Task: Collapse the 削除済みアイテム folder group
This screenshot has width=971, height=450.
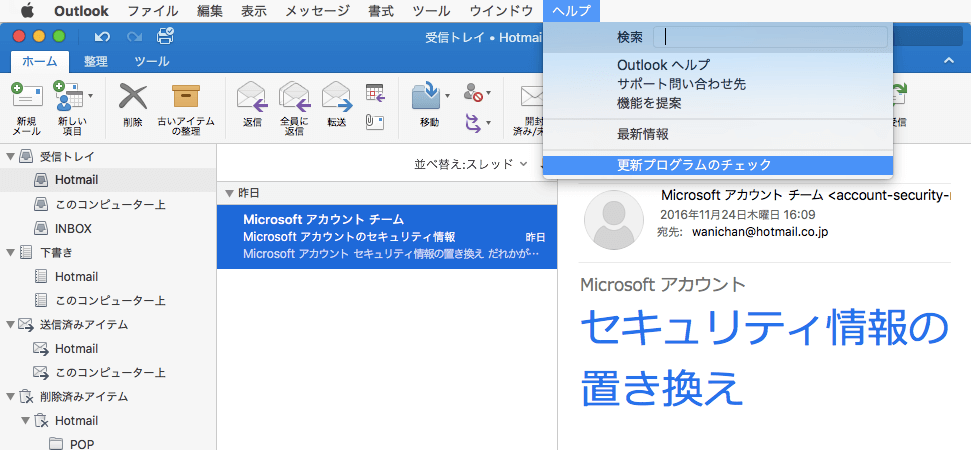Action: (9, 397)
